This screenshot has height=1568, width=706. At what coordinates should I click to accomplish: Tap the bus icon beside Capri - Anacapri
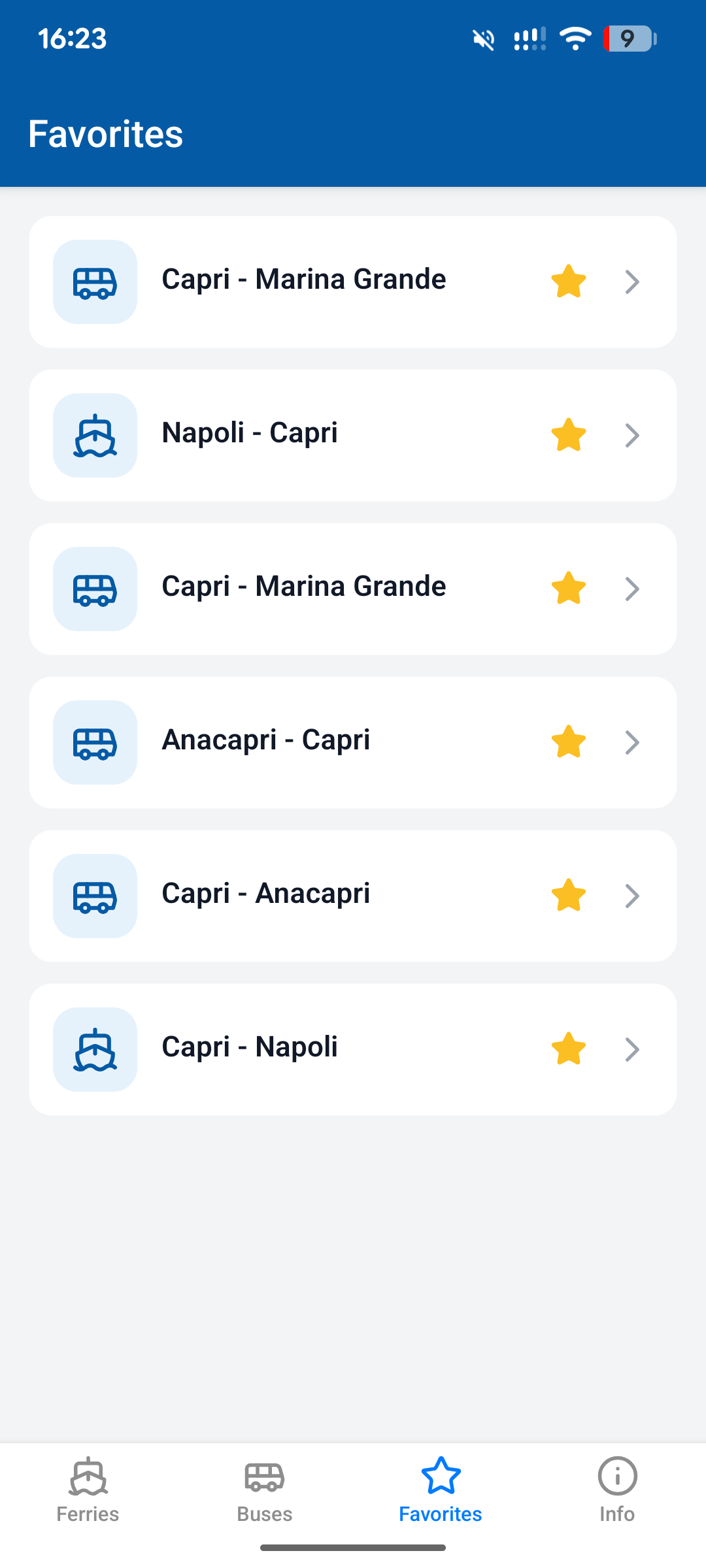point(95,896)
